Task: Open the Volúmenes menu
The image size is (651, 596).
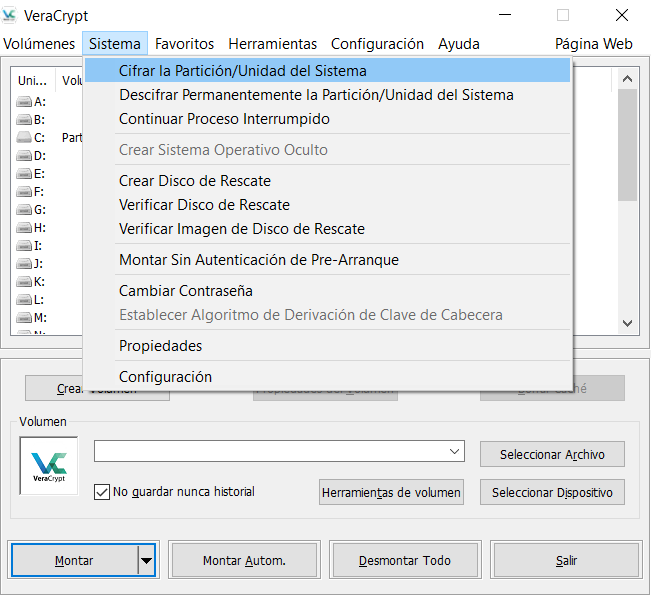Action: 39,44
